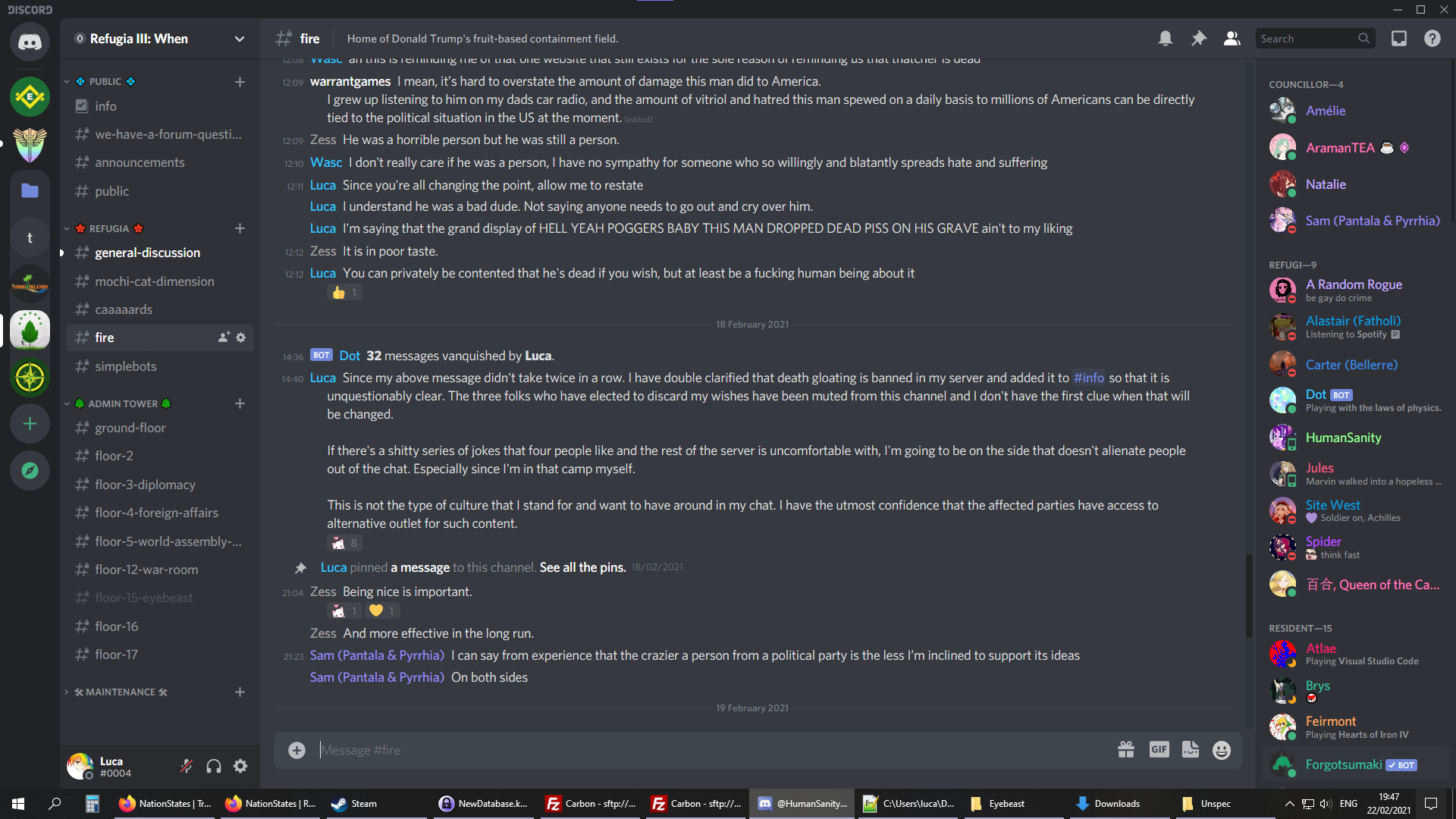Follow the #info channel link
This screenshot has height=819, width=1456.
[1089, 378]
